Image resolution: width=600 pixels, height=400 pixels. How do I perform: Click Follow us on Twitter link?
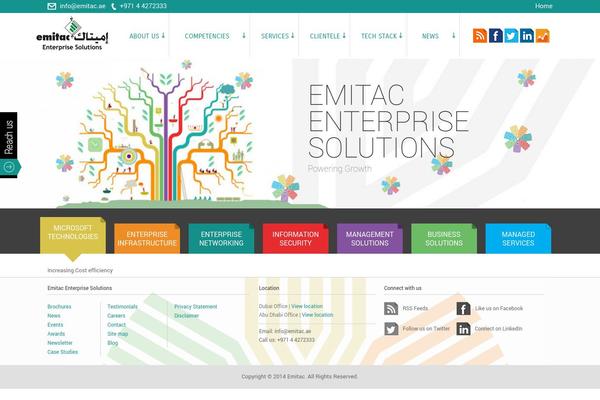point(426,329)
